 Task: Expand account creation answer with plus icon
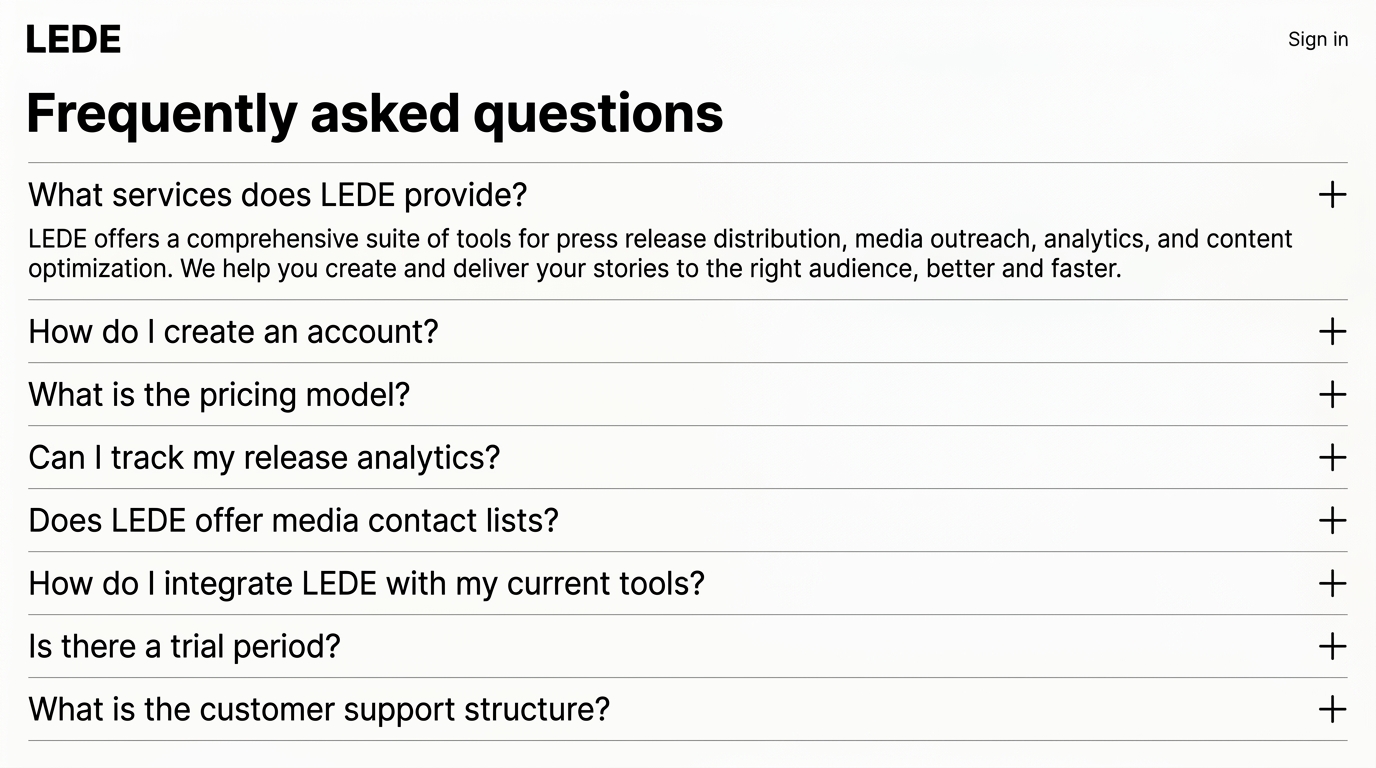(1332, 332)
